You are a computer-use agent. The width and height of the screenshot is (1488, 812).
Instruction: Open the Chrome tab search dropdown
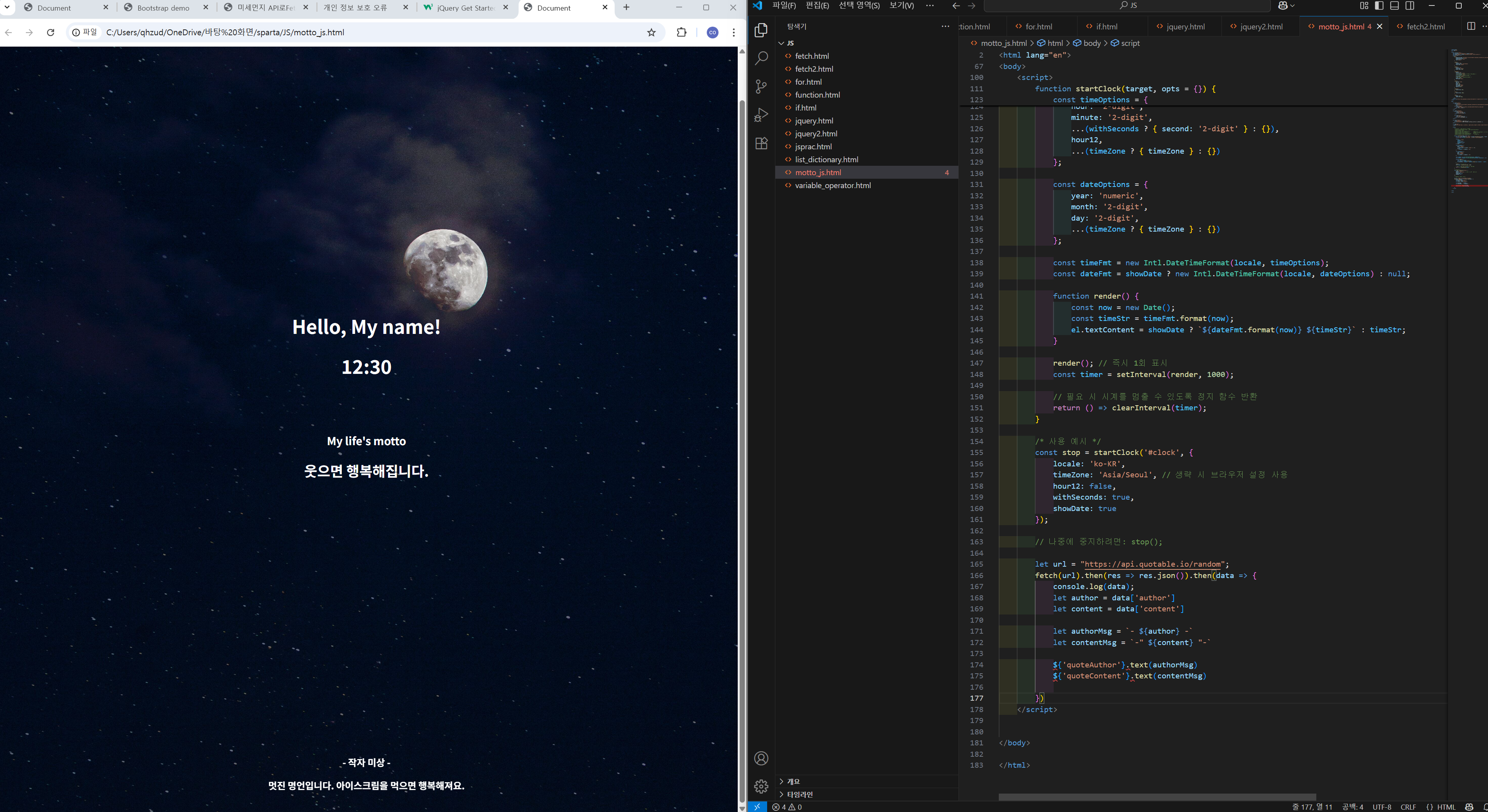[x=7, y=7]
